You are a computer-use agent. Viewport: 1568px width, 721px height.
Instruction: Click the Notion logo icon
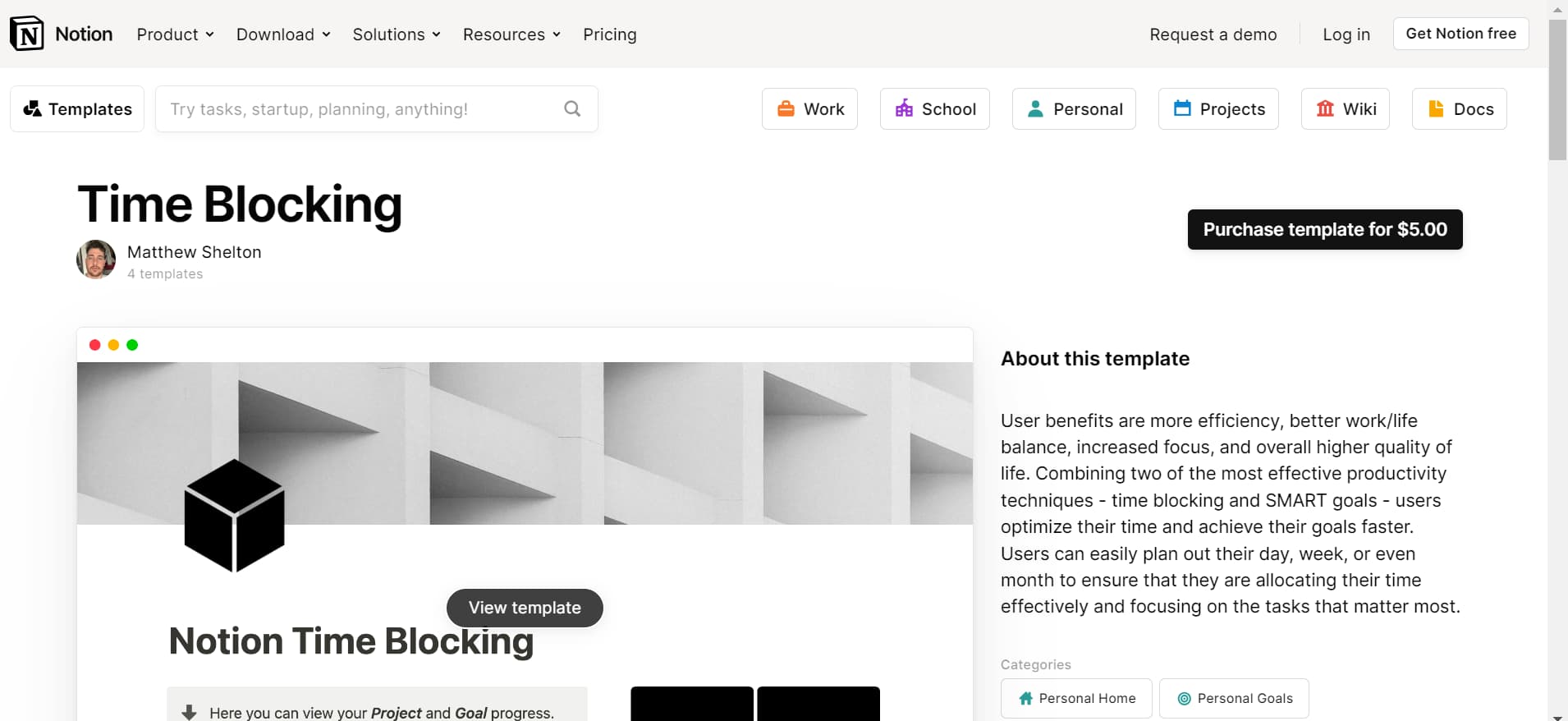click(x=27, y=34)
